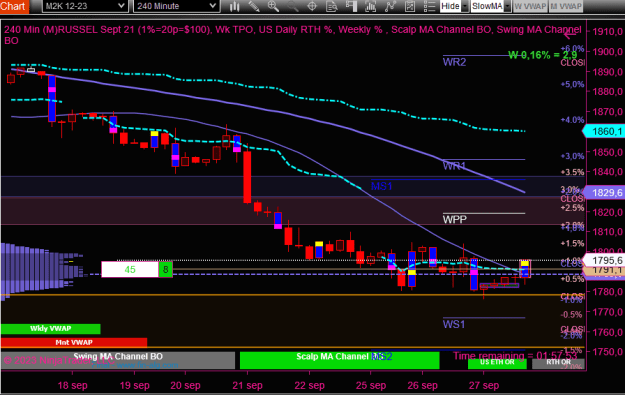This screenshot has height=395, width=625.
Task: Click the 18 sep date label
Action: click(73, 385)
